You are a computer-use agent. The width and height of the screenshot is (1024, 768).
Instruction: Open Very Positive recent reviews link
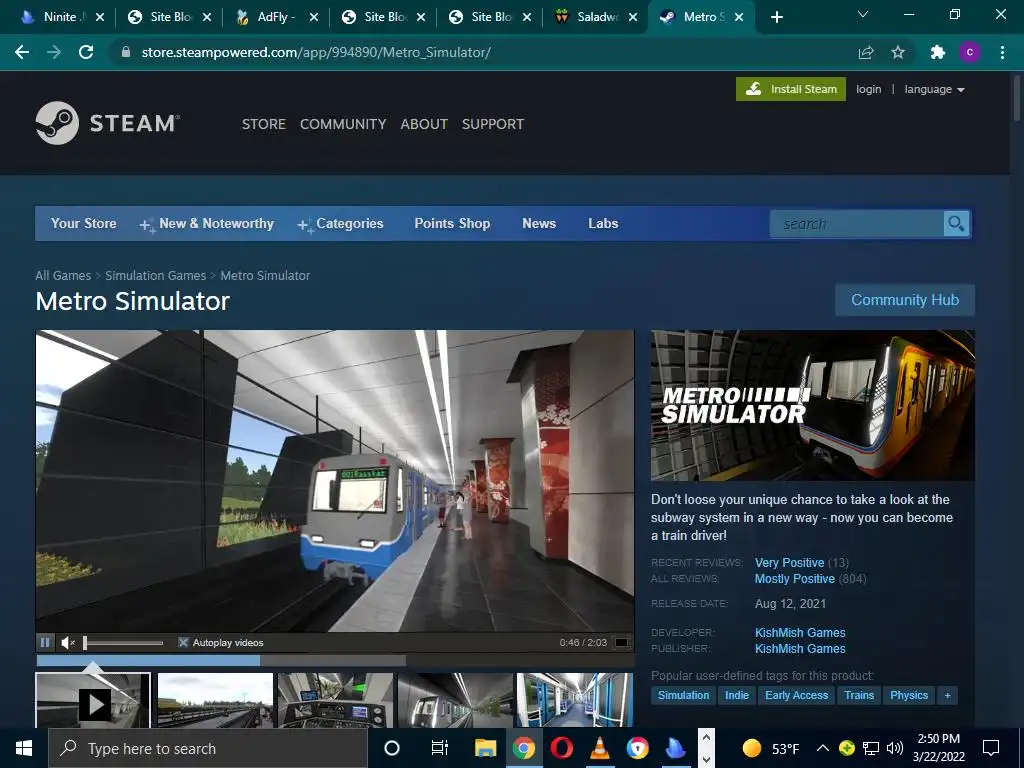coord(790,562)
